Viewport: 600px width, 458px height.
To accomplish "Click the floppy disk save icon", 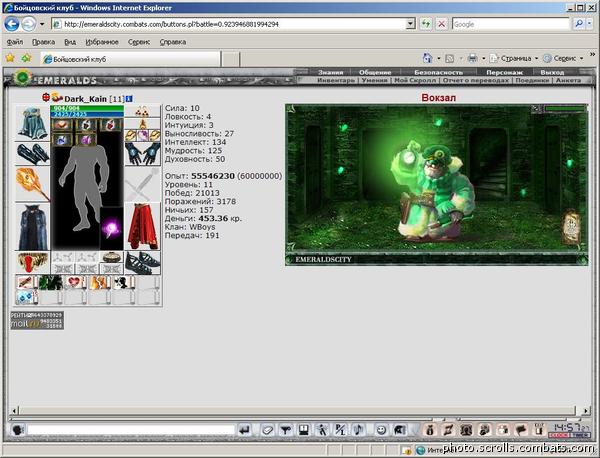I will (x=304, y=430).
